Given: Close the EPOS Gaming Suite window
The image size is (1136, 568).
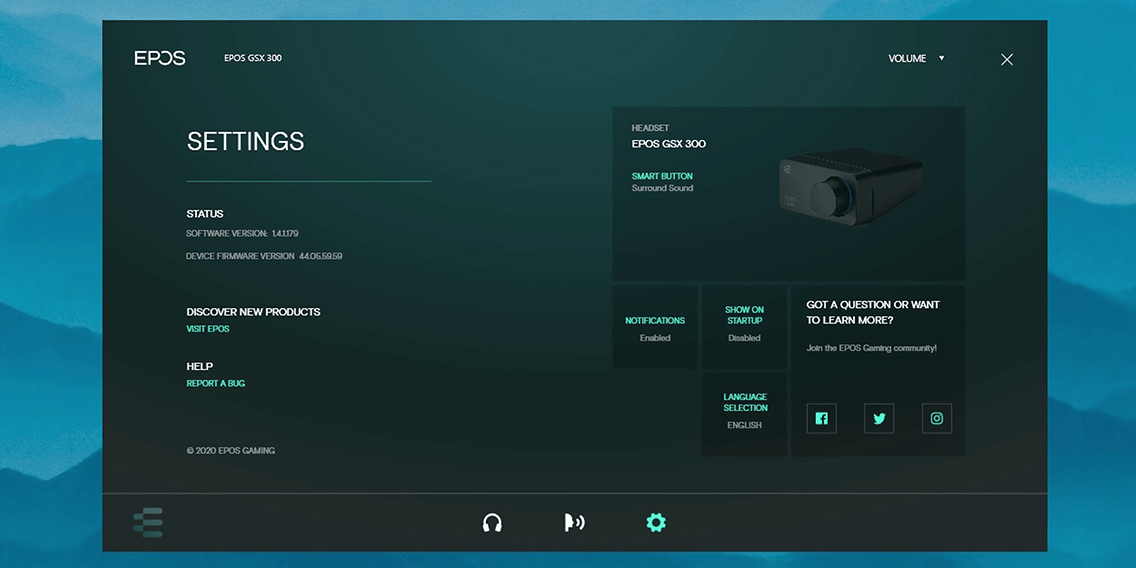Looking at the screenshot, I should click(x=1006, y=59).
